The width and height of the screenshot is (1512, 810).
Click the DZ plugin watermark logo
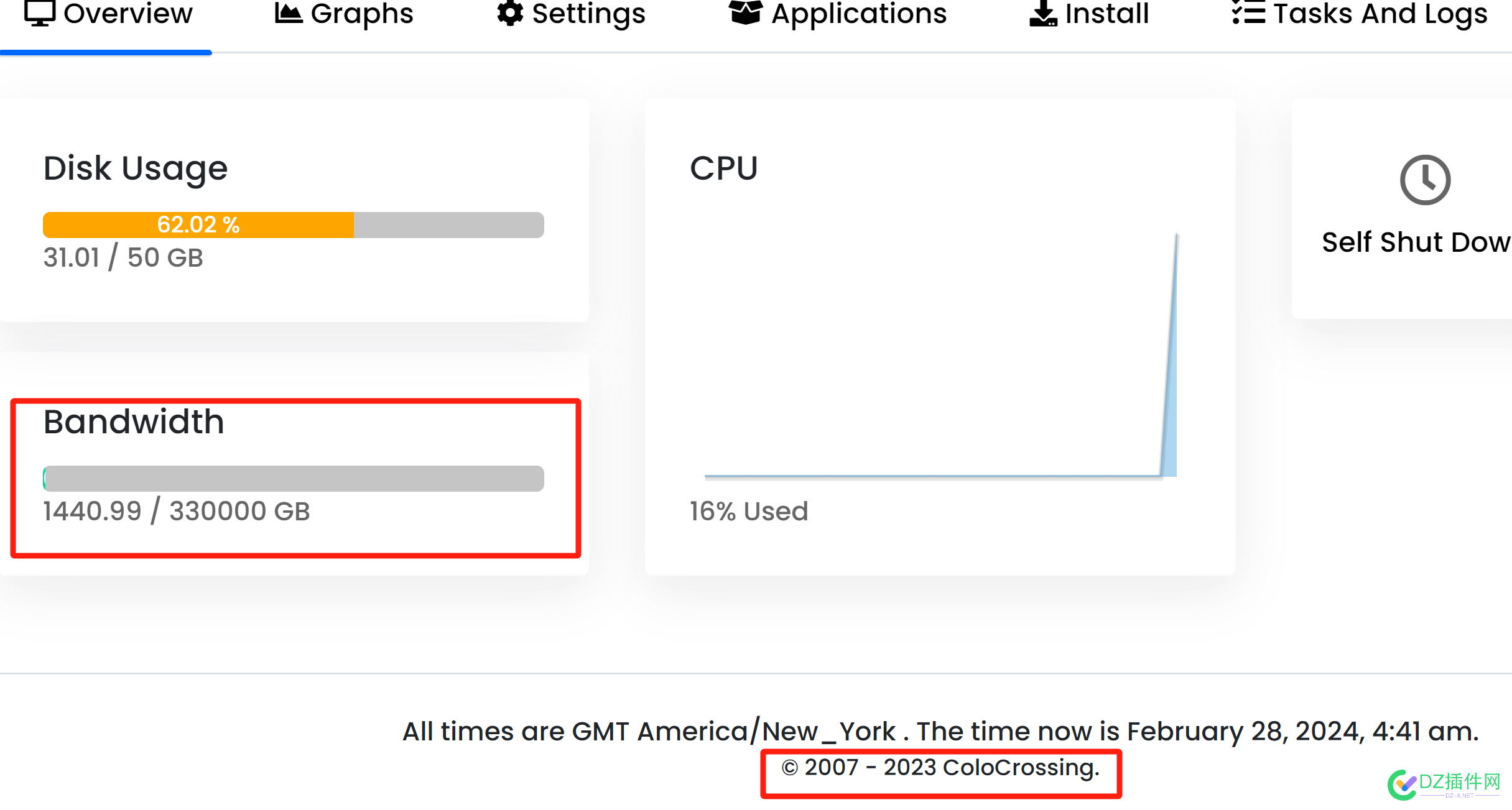point(1444,785)
